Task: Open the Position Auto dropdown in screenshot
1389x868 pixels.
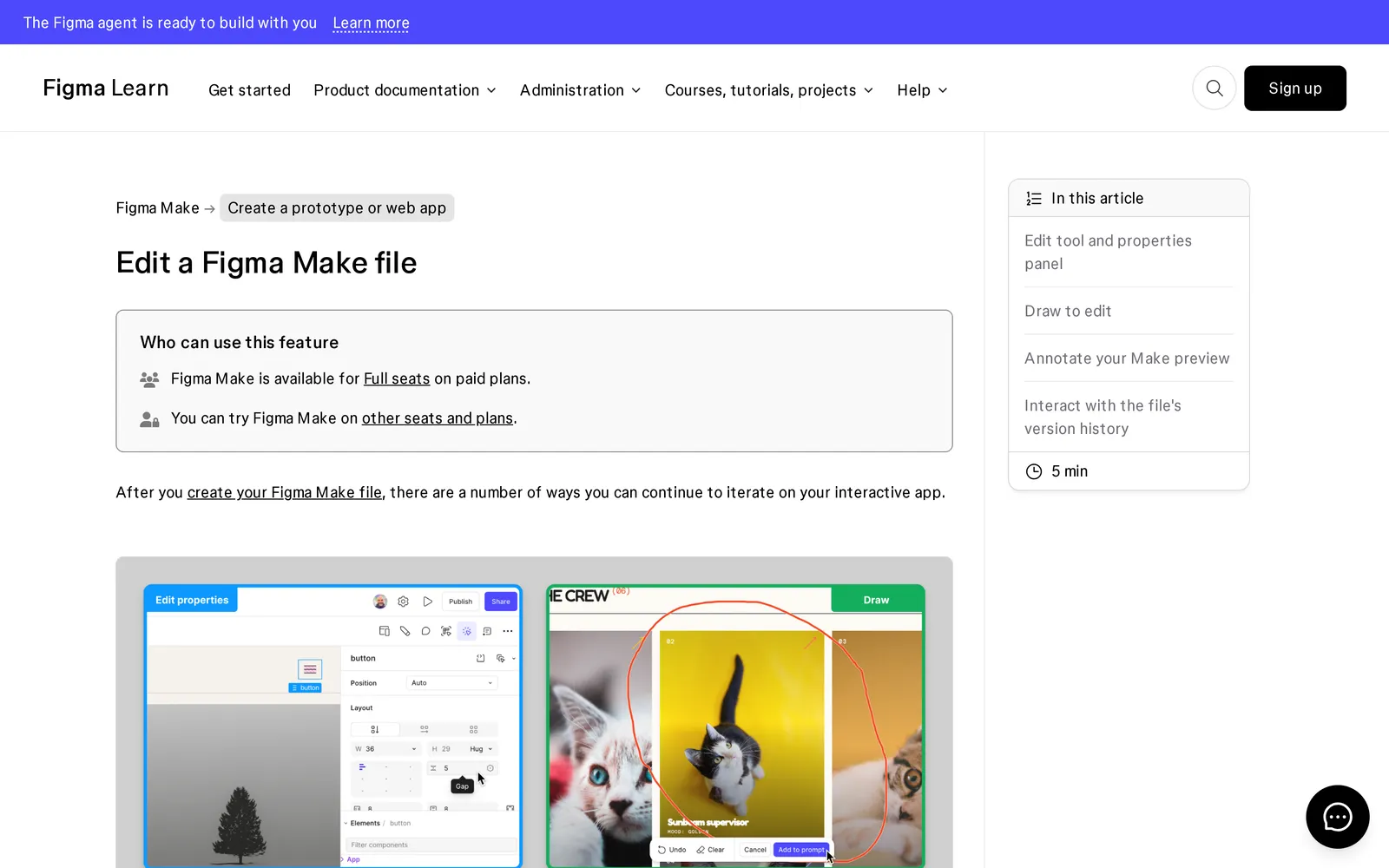Action: click(x=451, y=683)
